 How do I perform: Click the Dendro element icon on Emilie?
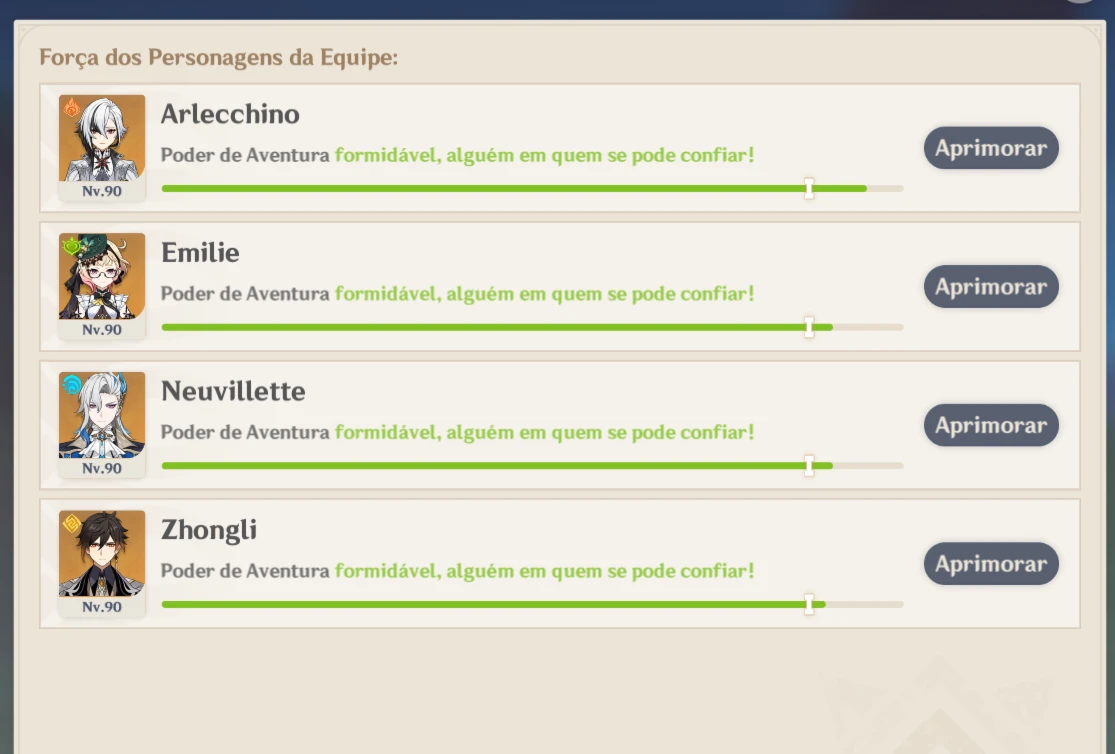click(x=71, y=246)
